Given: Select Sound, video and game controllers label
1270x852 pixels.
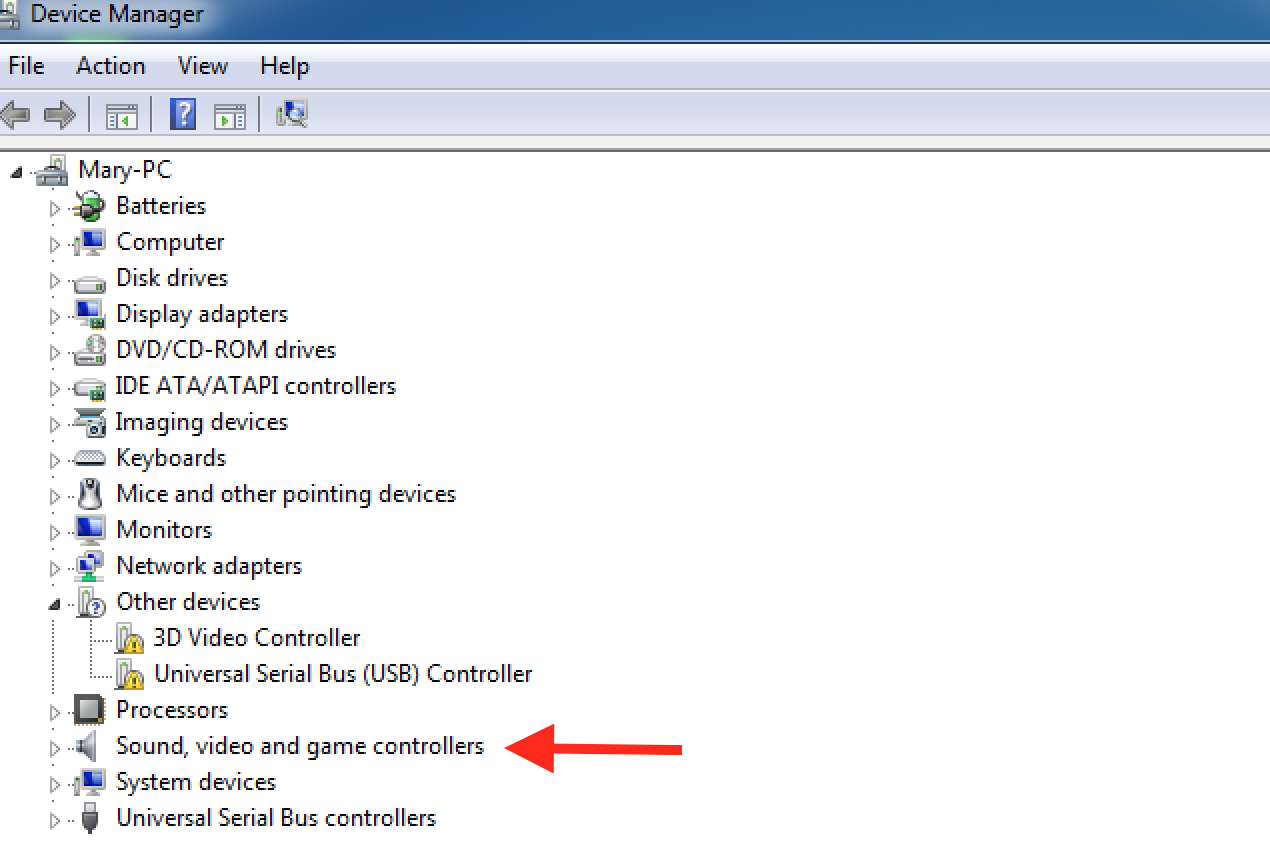Looking at the screenshot, I should tap(300, 746).
